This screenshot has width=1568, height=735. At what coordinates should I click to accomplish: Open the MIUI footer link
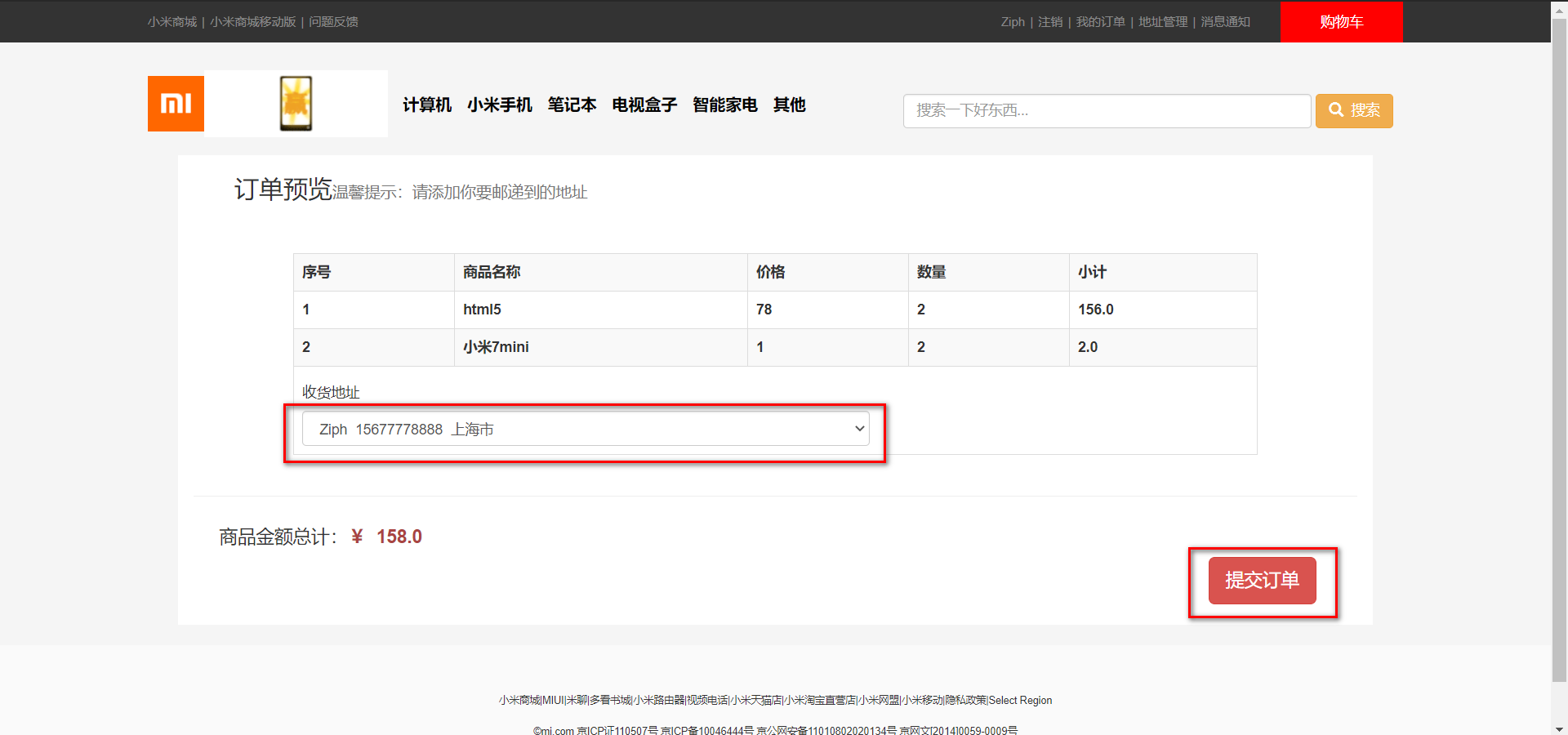tap(553, 701)
